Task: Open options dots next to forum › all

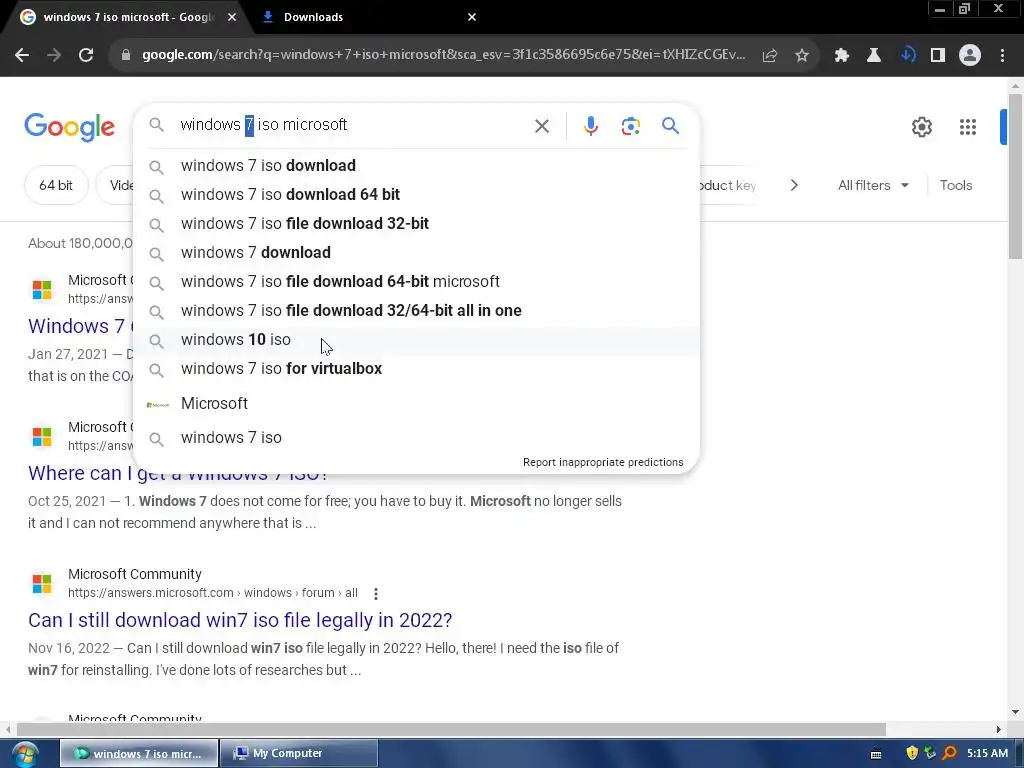Action: [x=376, y=594]
